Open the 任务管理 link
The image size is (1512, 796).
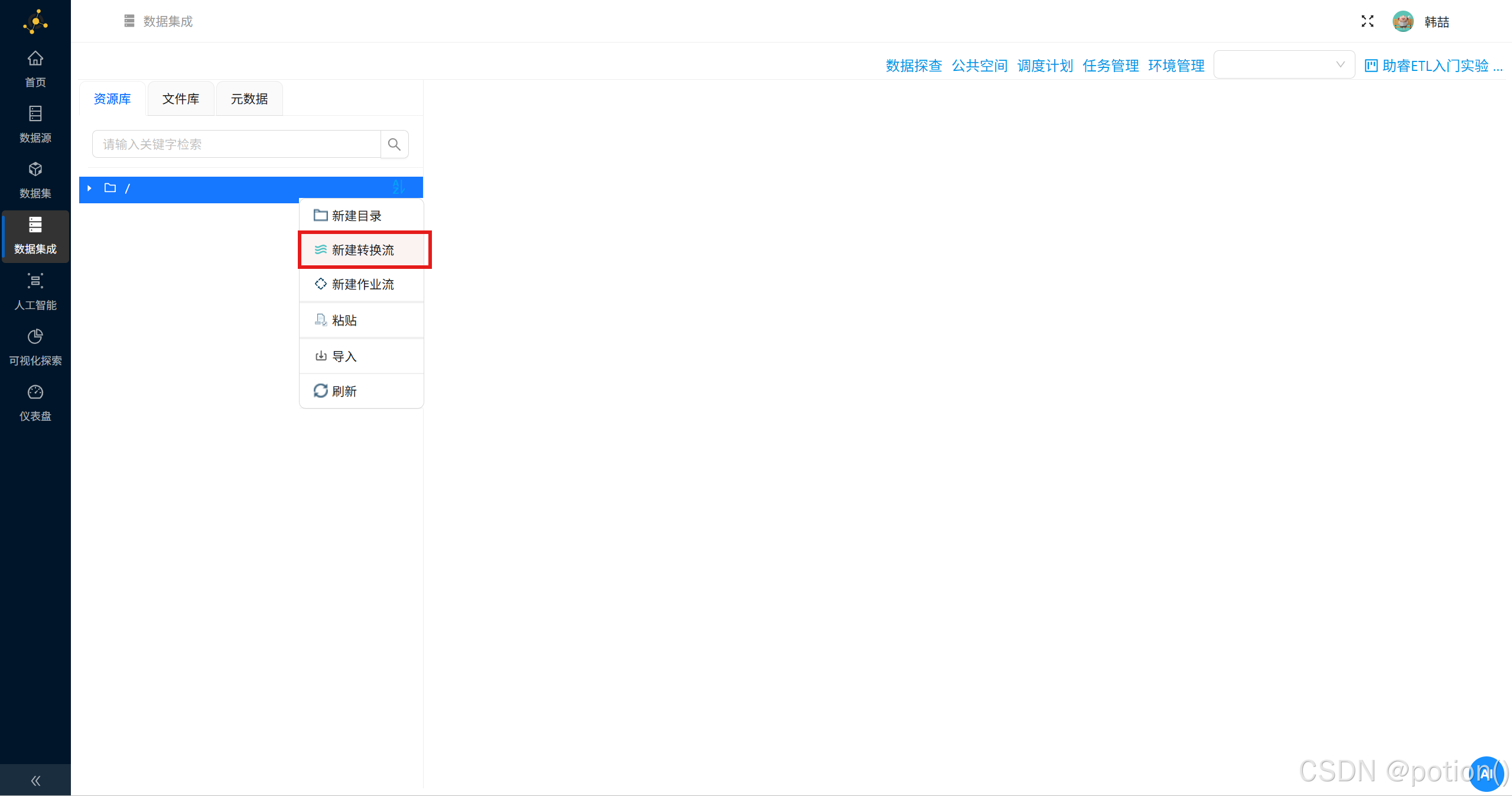click(x=1110, y=66)
